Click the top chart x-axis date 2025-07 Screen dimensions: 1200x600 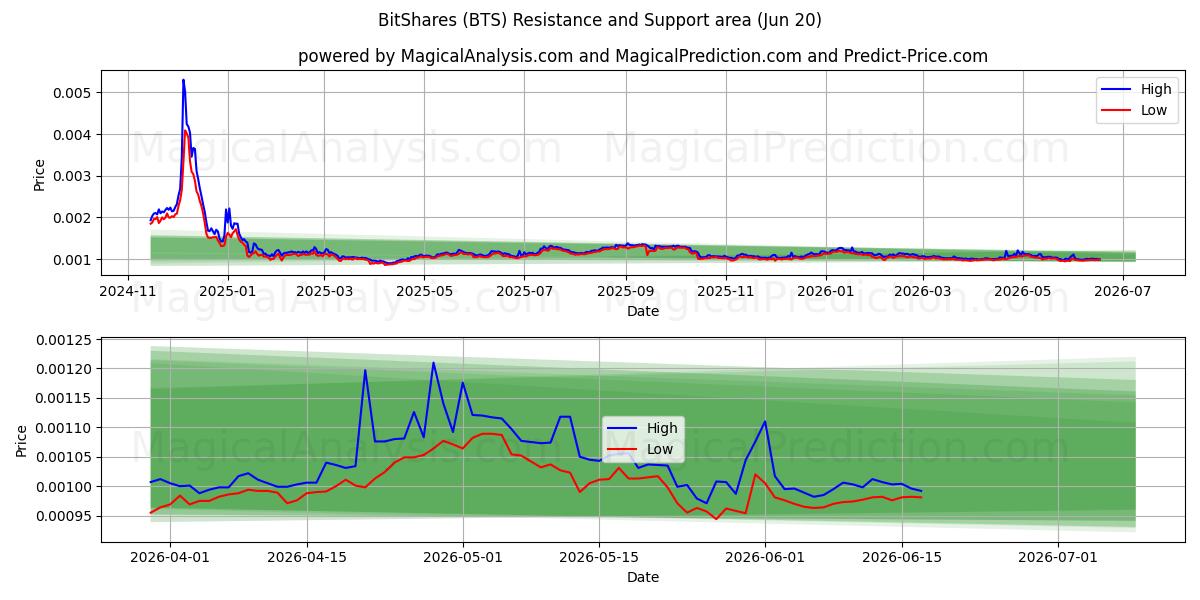(x=525, y=291)
